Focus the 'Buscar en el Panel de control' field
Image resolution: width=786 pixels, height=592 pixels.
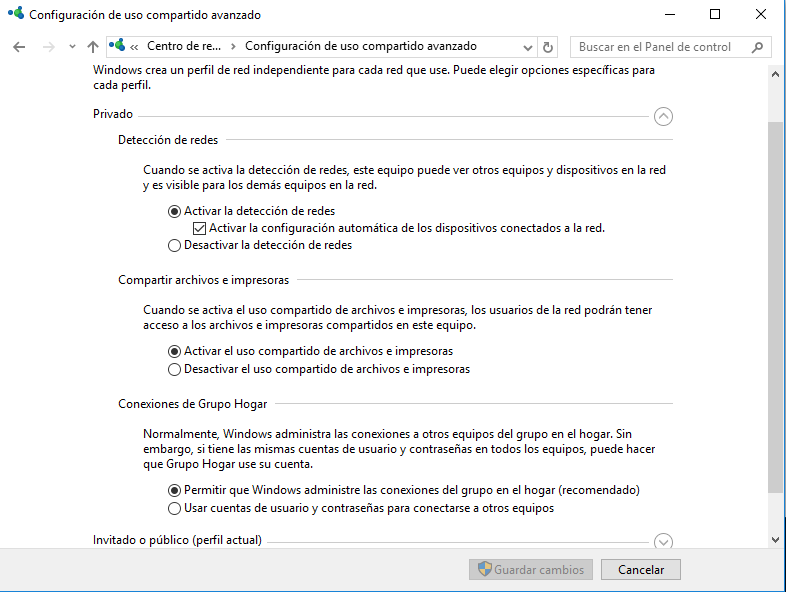[671, 47]
